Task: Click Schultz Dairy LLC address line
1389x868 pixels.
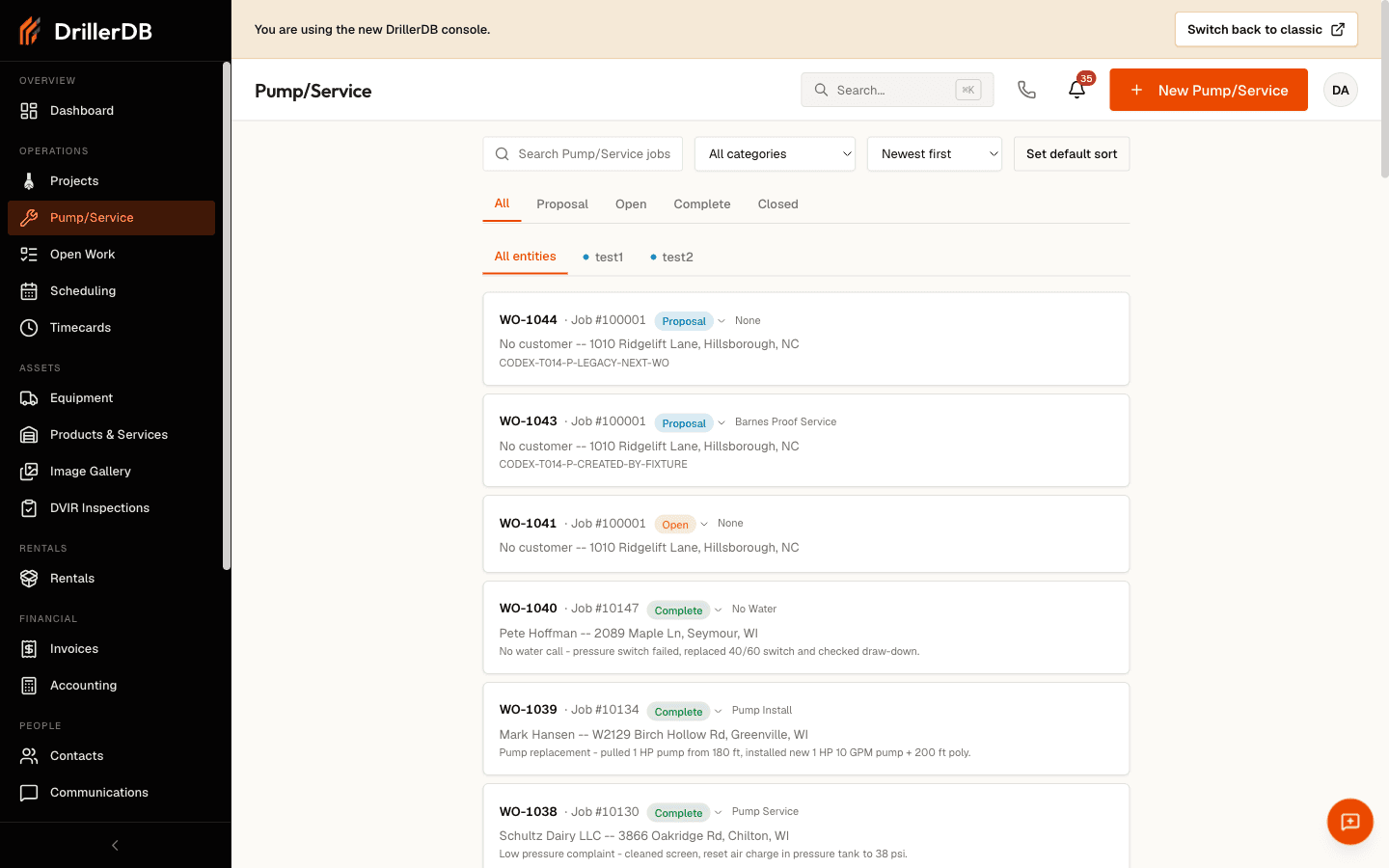Action: point(644,836)
